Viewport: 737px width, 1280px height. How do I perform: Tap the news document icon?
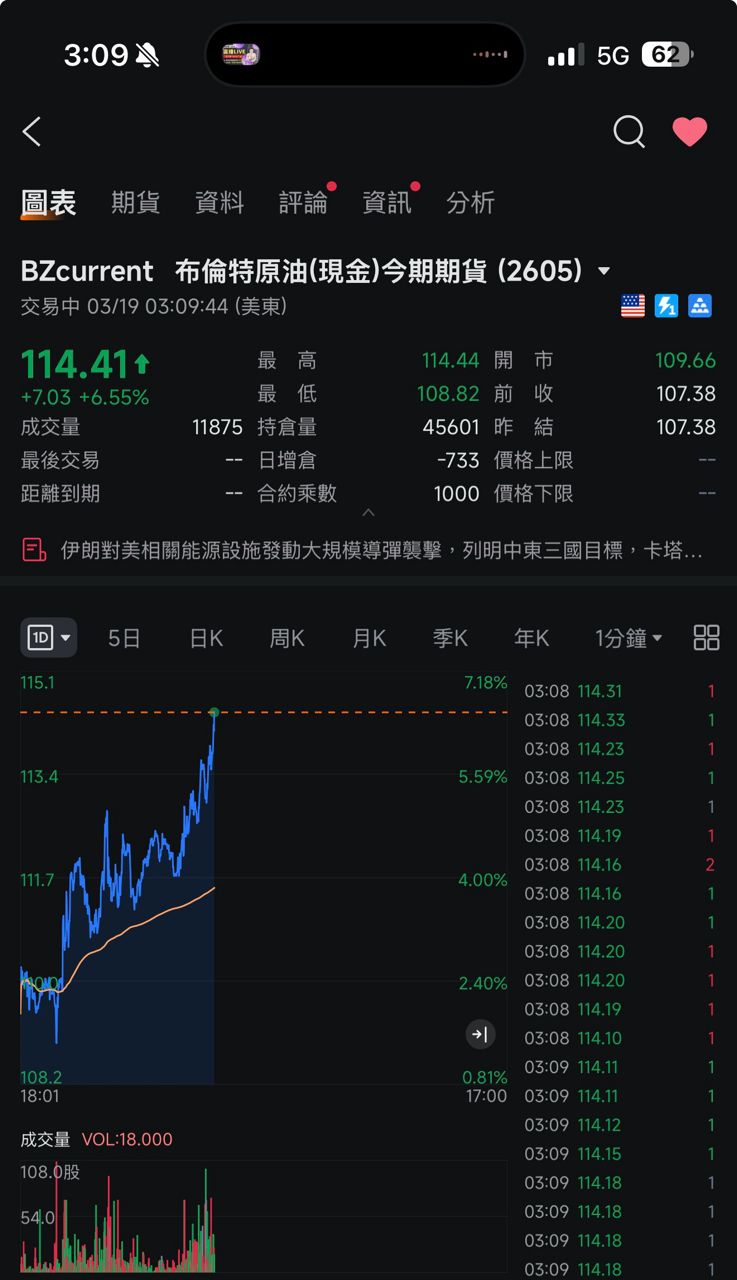[34, 550]
